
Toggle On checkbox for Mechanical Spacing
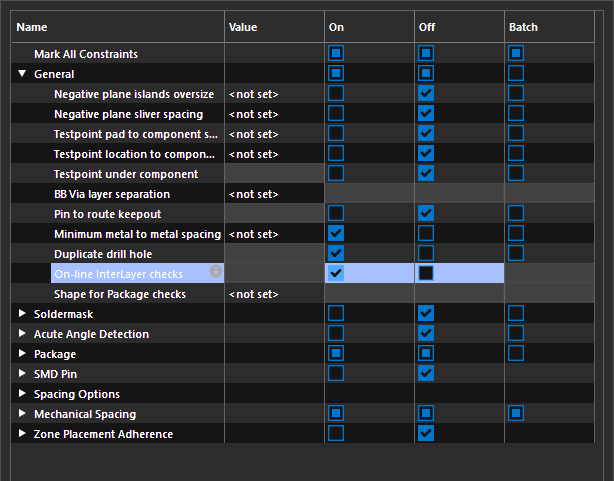click(x=336, y=413)
